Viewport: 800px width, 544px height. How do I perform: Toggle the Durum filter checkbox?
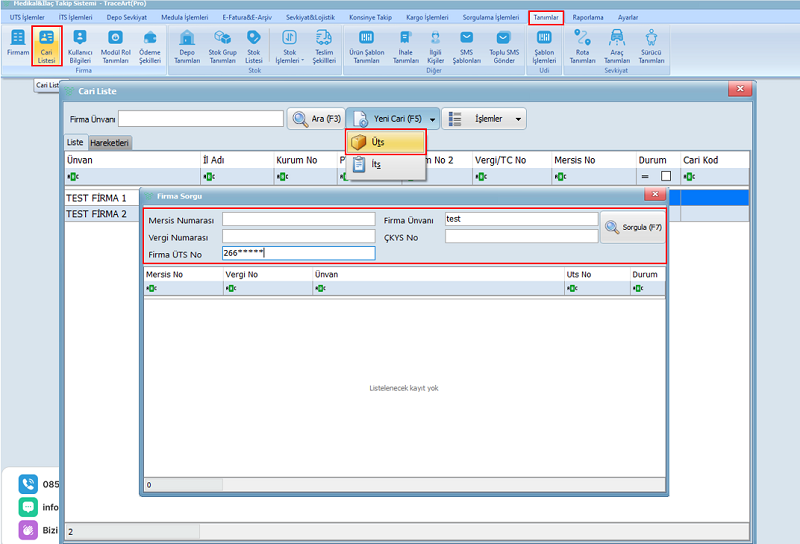tap(666, 177)
